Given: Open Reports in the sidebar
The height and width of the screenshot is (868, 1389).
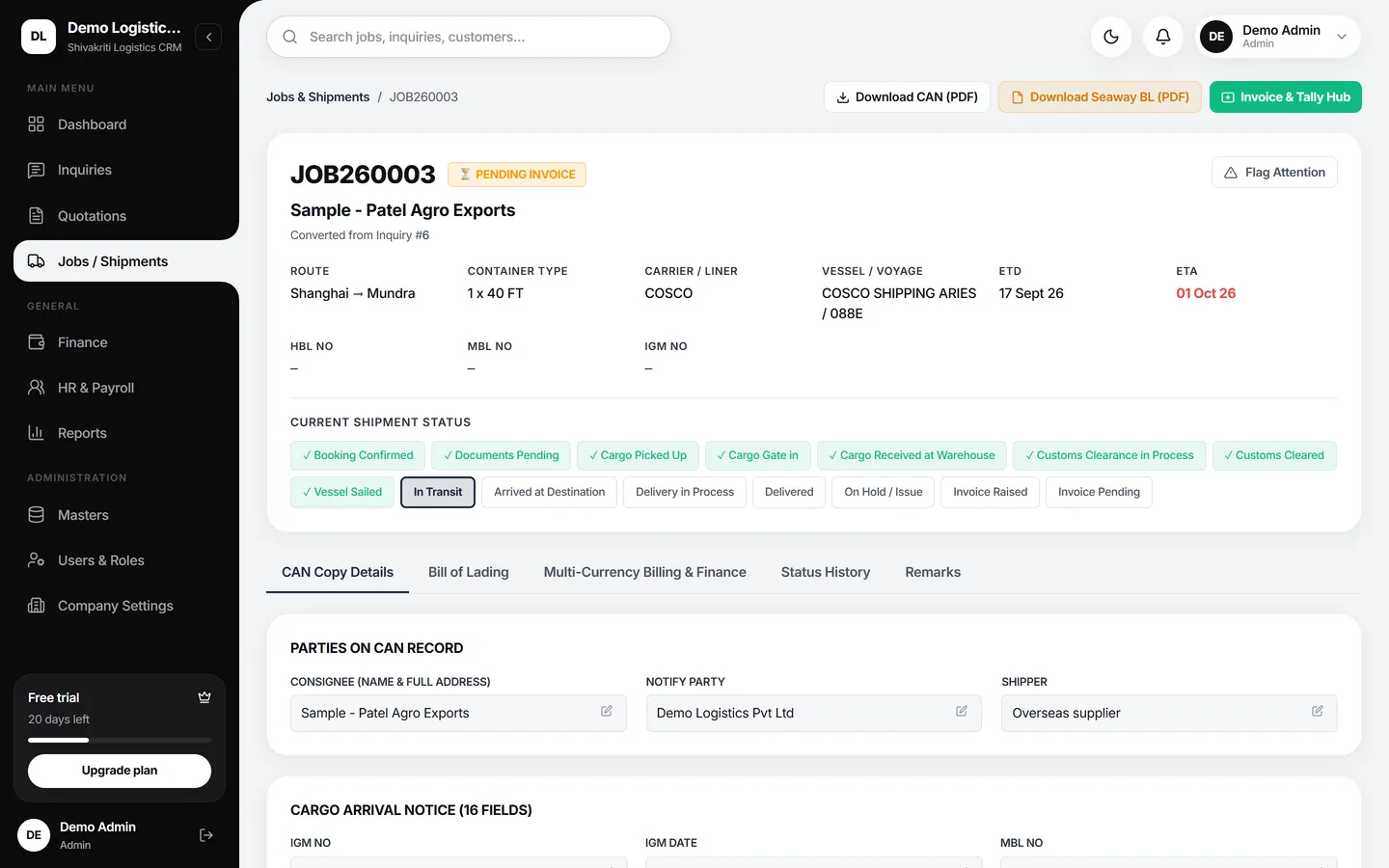Looking at the screenshot, I should point(120,433).
